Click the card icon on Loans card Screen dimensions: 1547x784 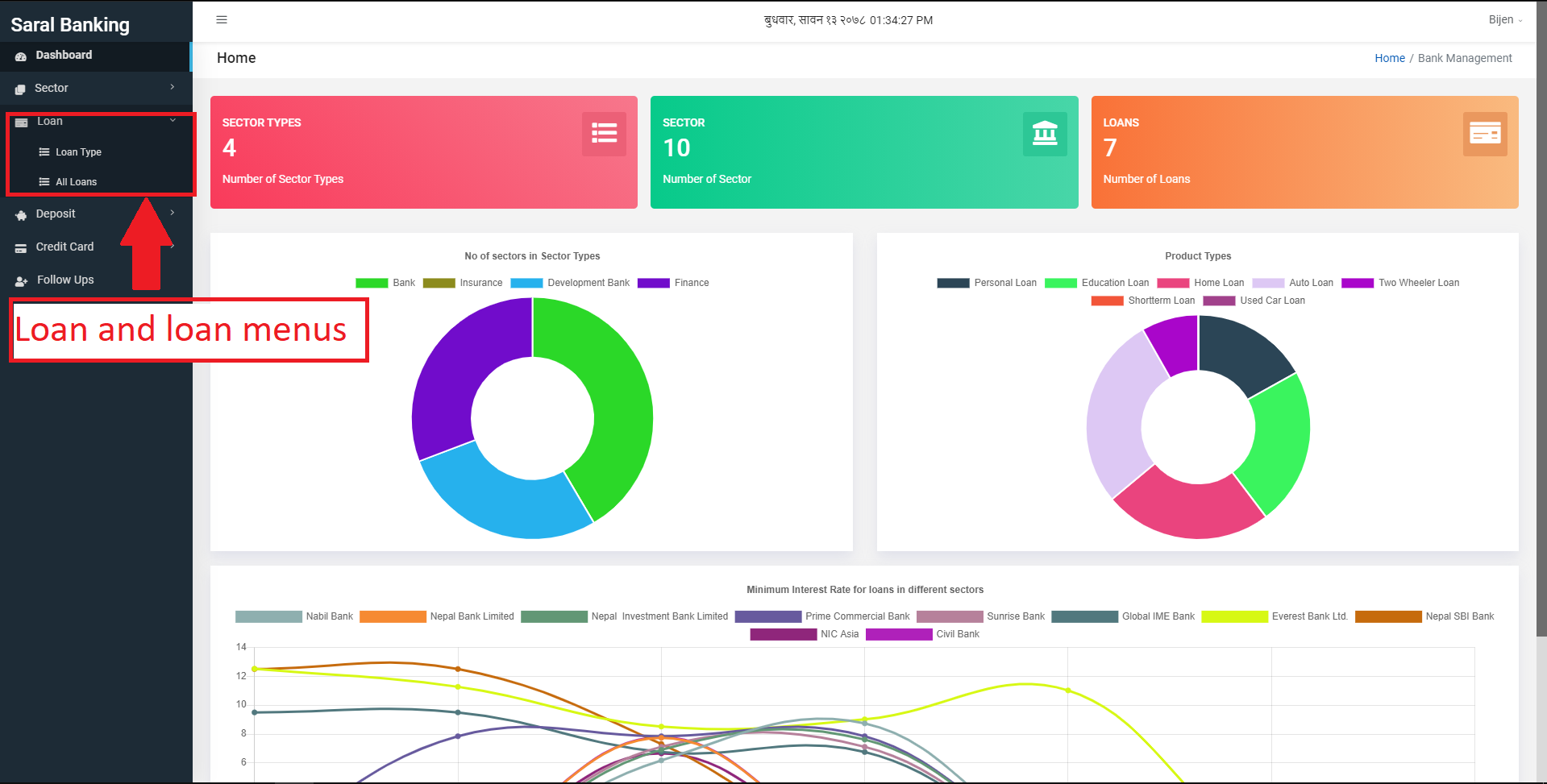click(1485, 134)
